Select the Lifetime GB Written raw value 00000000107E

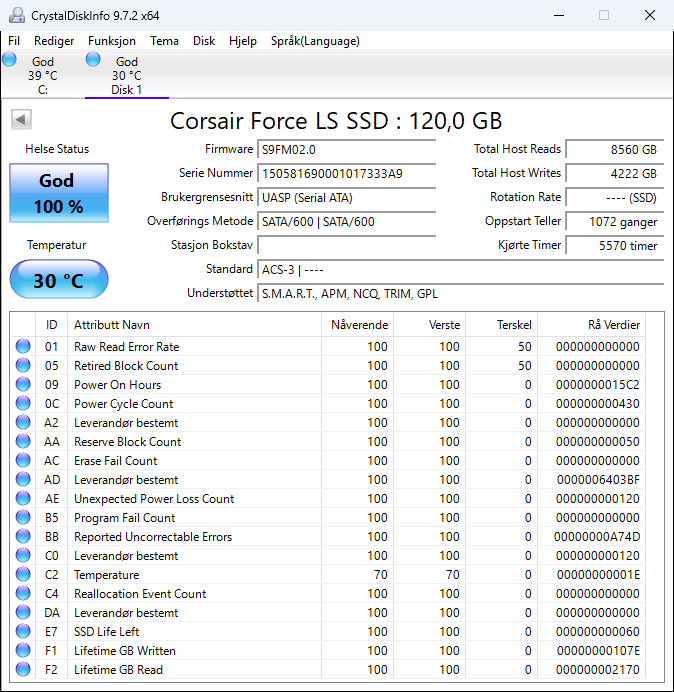[598, 651]
